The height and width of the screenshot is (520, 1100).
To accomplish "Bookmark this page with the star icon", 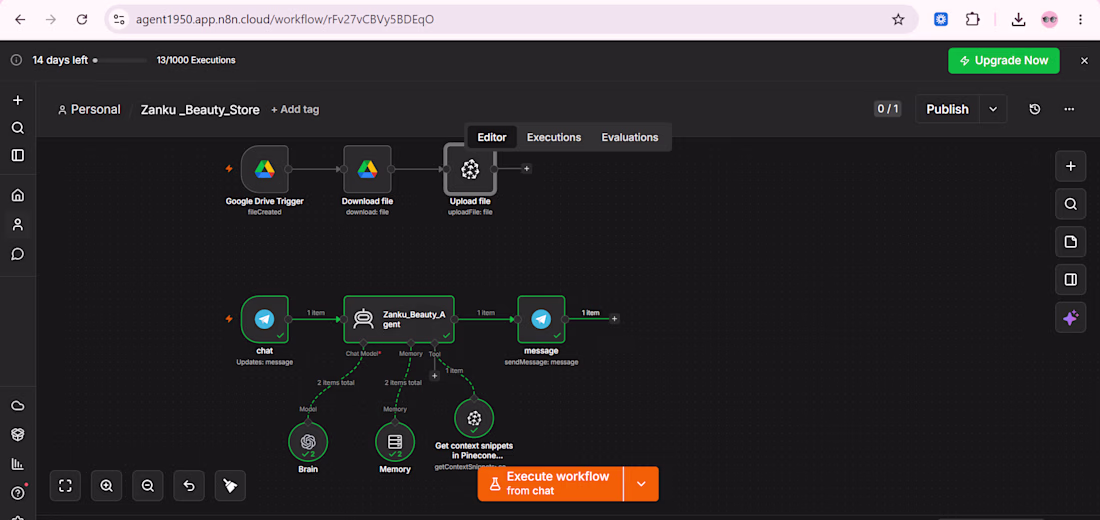I will pos(898,20).
